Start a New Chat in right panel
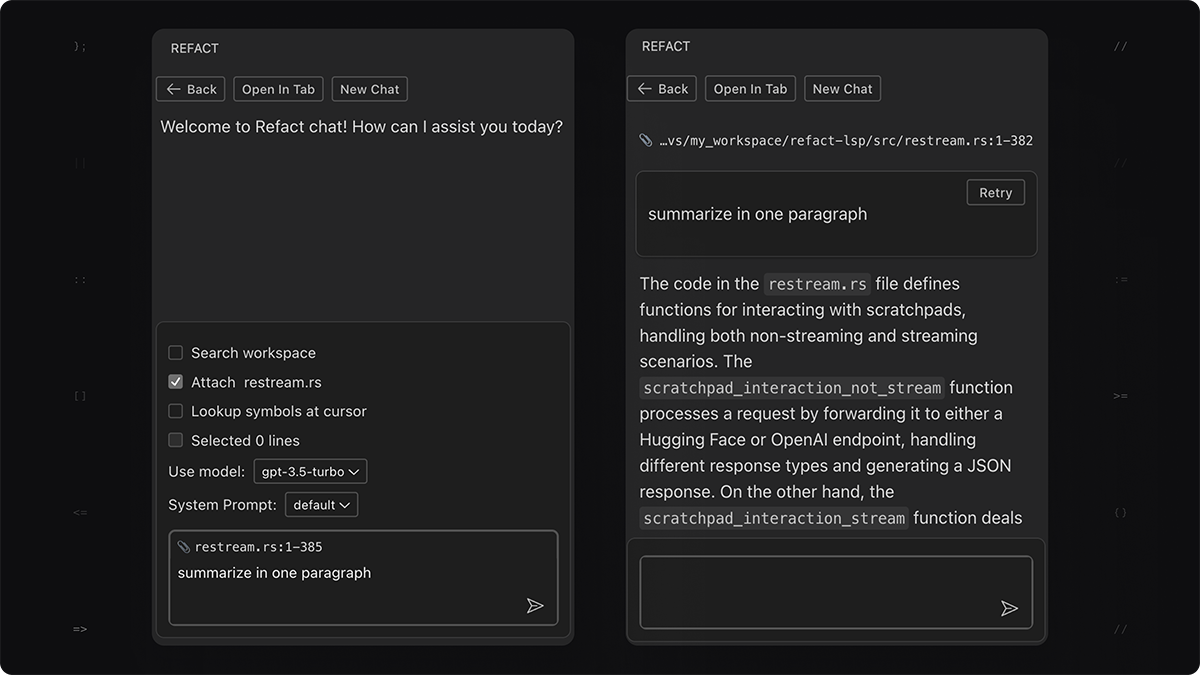This screenshot has height=675, width=1200. point(842,89)
